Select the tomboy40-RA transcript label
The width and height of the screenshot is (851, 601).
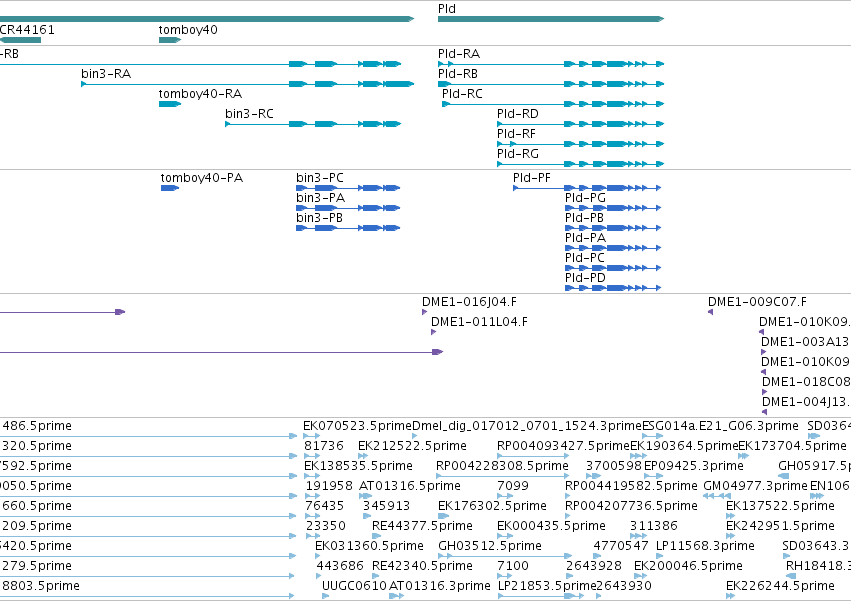click(200, 94)
